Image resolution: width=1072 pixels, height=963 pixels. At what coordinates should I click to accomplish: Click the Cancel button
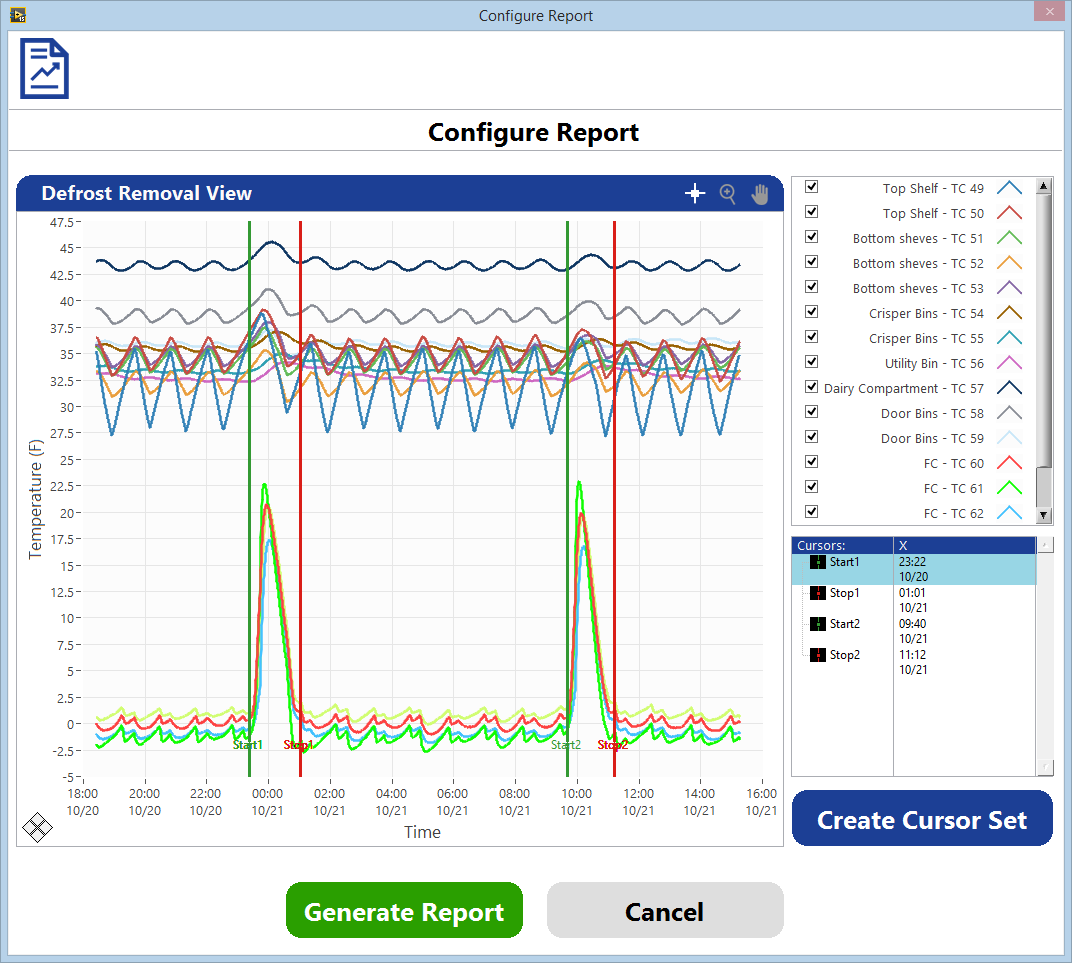click(665, 910)
